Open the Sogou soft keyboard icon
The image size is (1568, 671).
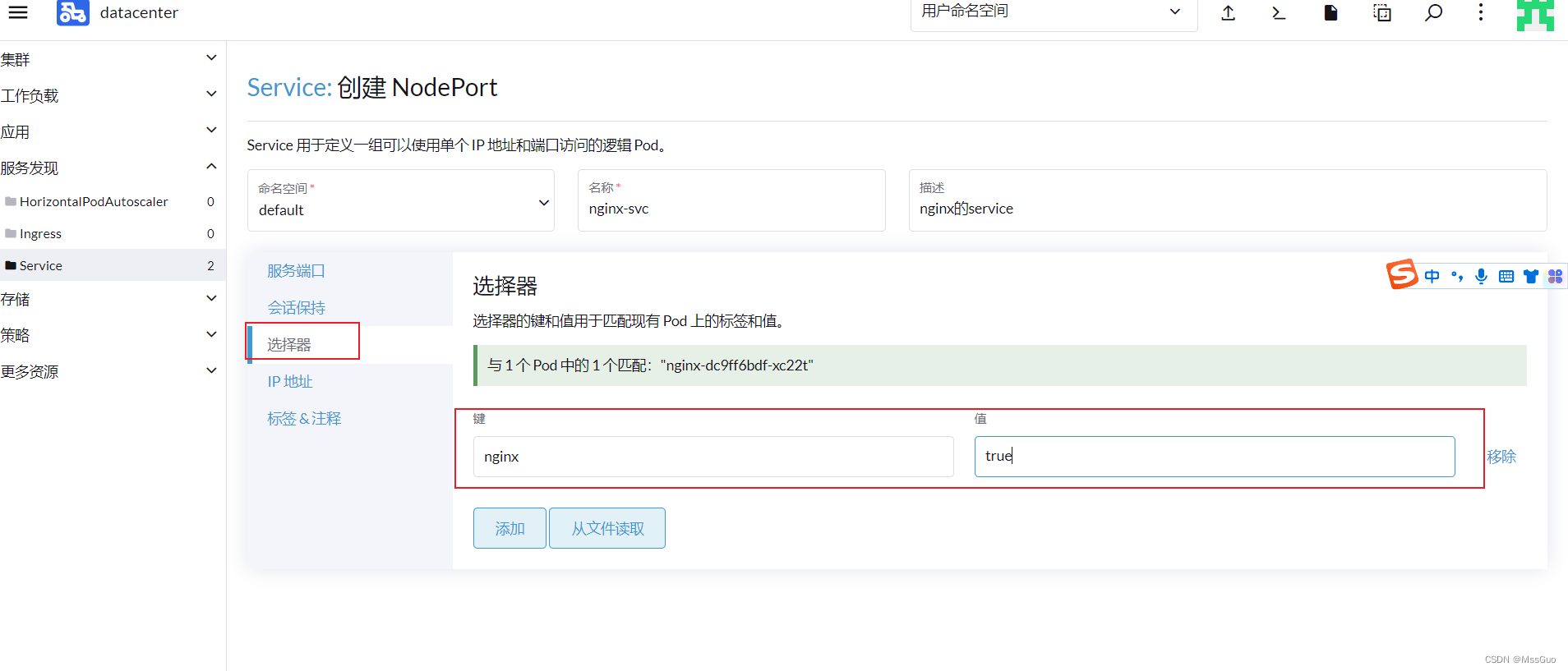[x=1506, y=277]
